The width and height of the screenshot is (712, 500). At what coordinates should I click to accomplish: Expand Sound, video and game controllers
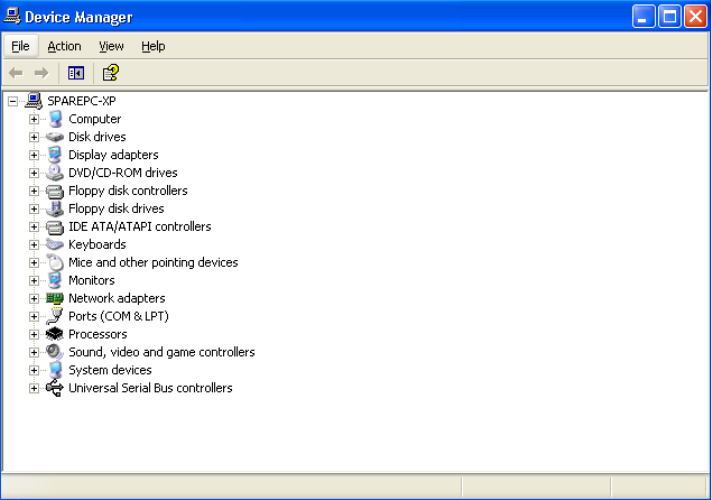(x=34, y=352)
